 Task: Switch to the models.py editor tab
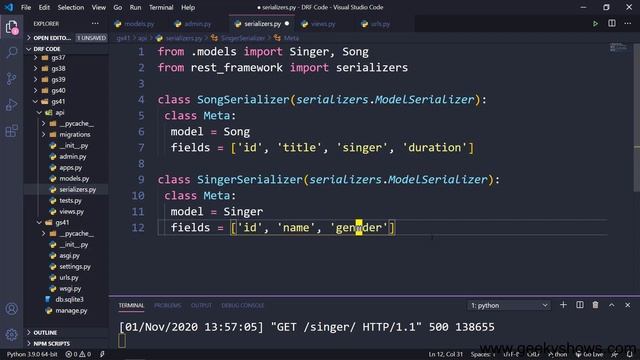click(139, 24)
